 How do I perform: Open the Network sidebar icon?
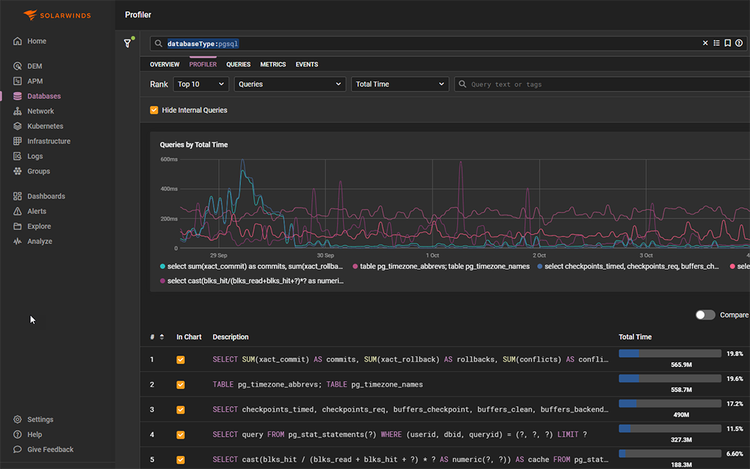coord(18,111)
